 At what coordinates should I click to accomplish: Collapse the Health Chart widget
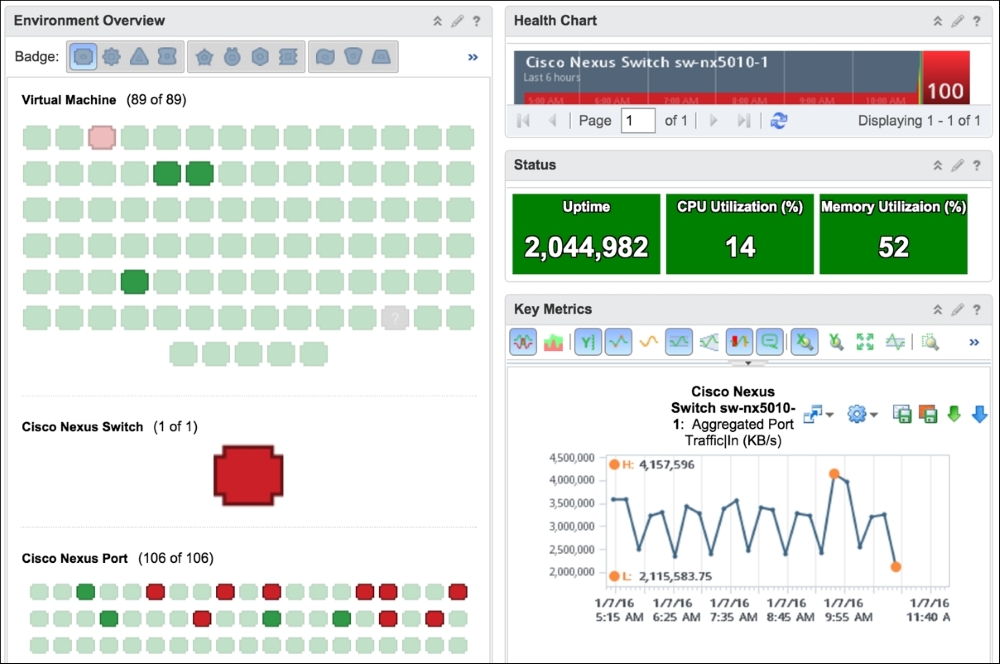[x=938, y=21]
